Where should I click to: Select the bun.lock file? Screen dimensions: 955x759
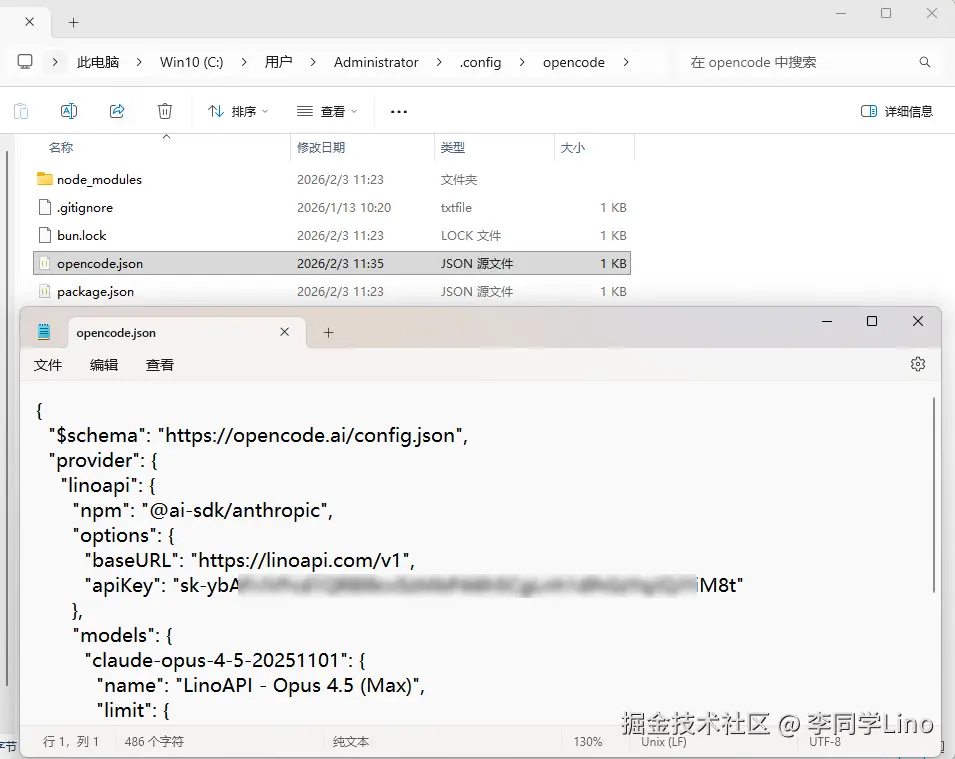click(82, 236)
